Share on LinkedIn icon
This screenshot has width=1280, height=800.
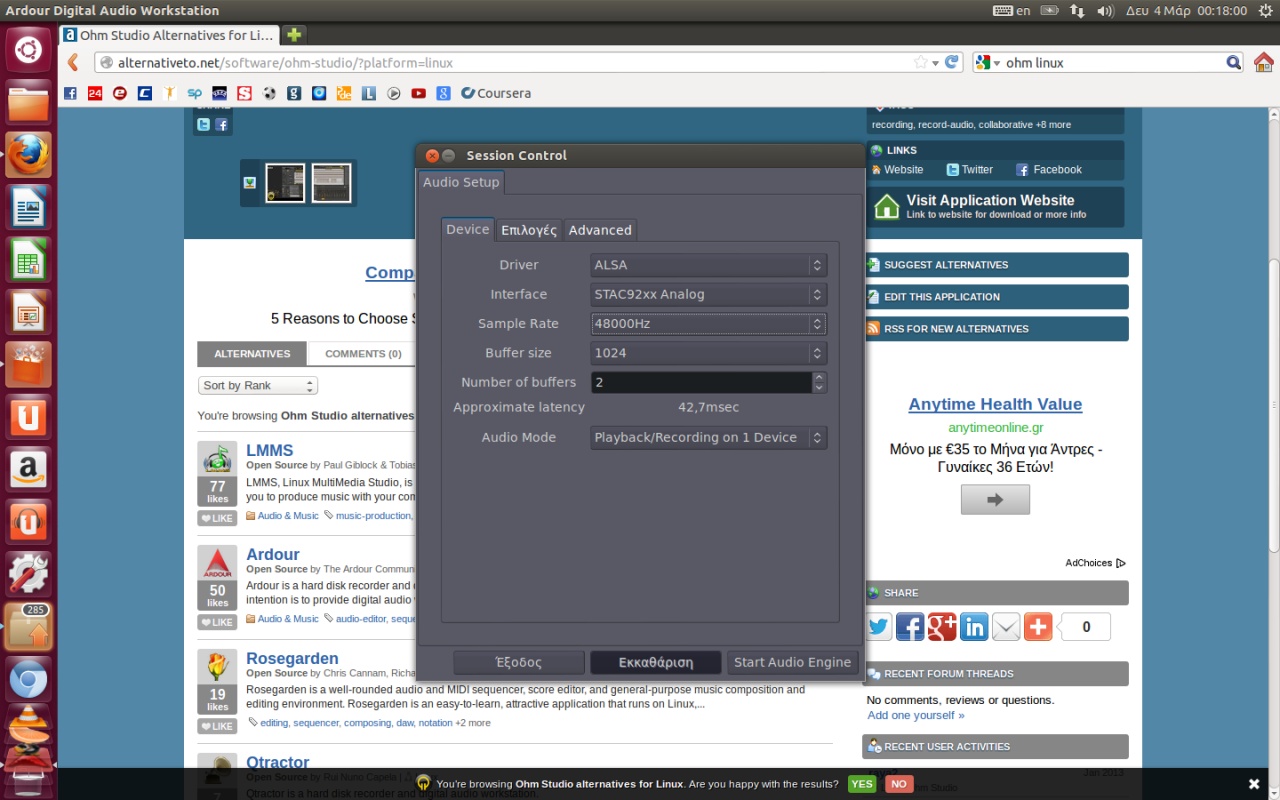[x=974, y=627]
